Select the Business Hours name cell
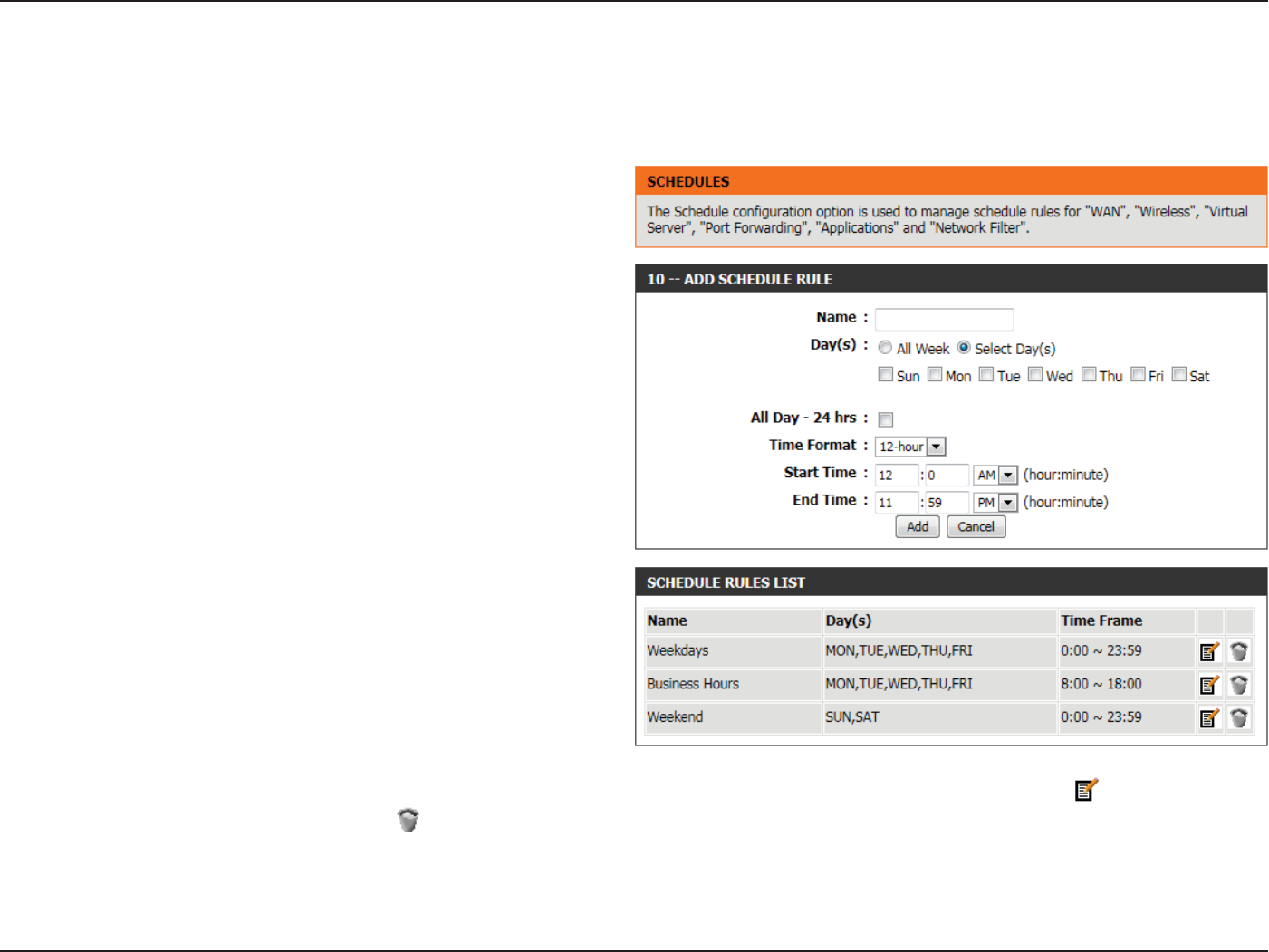 click(732, 685)
